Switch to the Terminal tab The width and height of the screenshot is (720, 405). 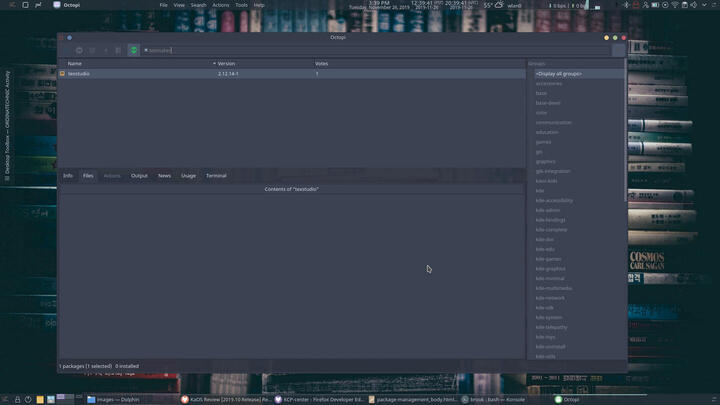pyautogui.click(x=216, y=175)
